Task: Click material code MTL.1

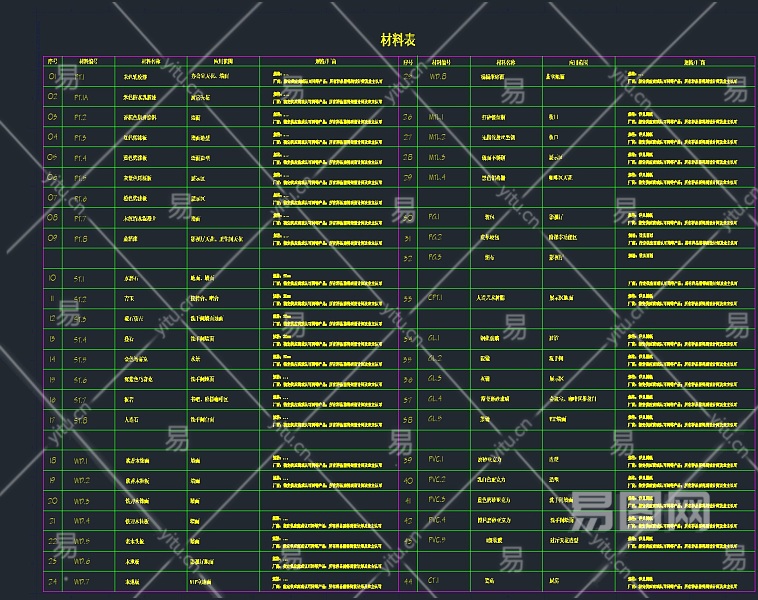Action: click(x=436, y=117)
